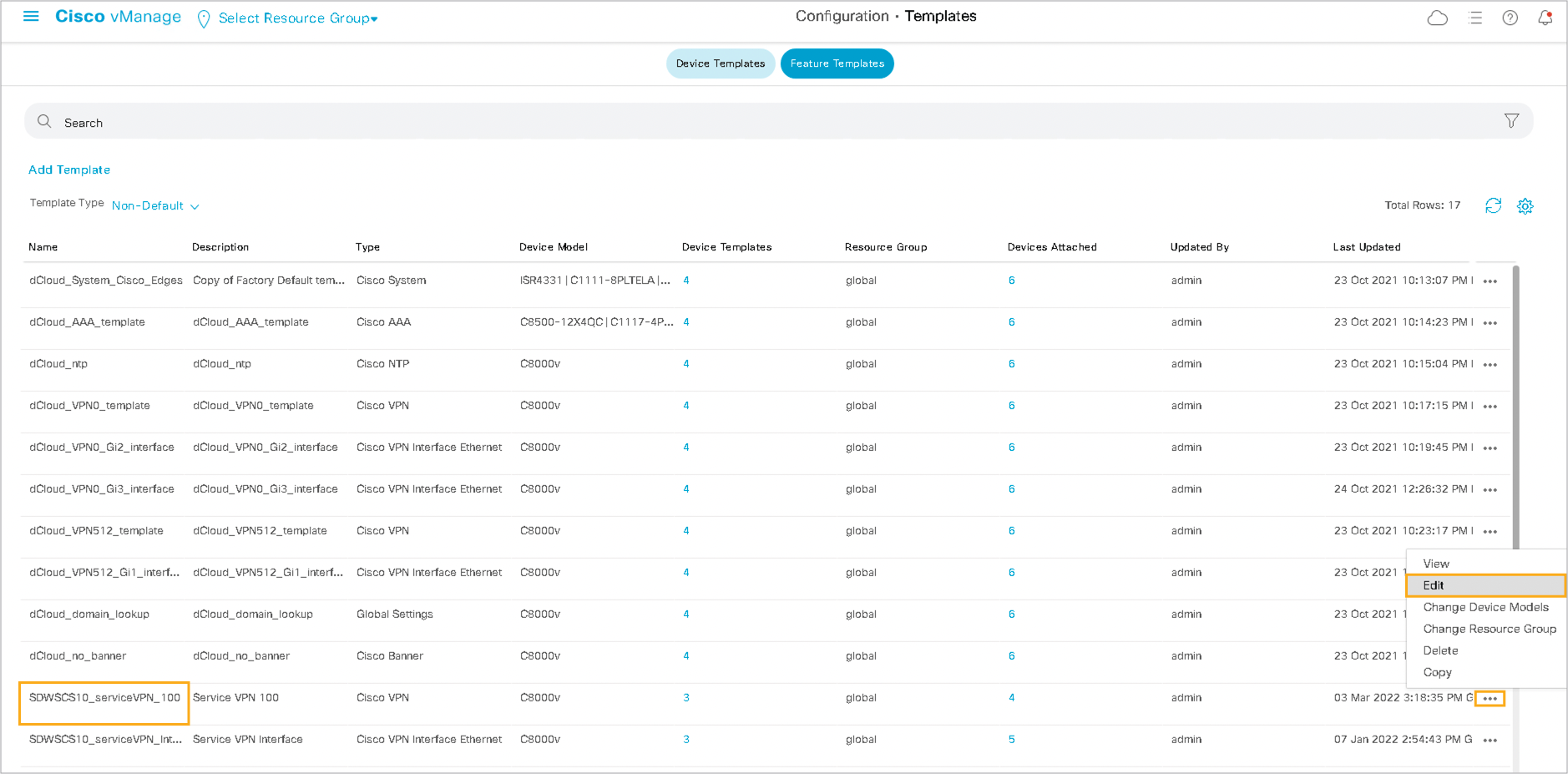1568x774 pixels.
Task: Click the search magnifier icon
Action: (x=44, y=122)
